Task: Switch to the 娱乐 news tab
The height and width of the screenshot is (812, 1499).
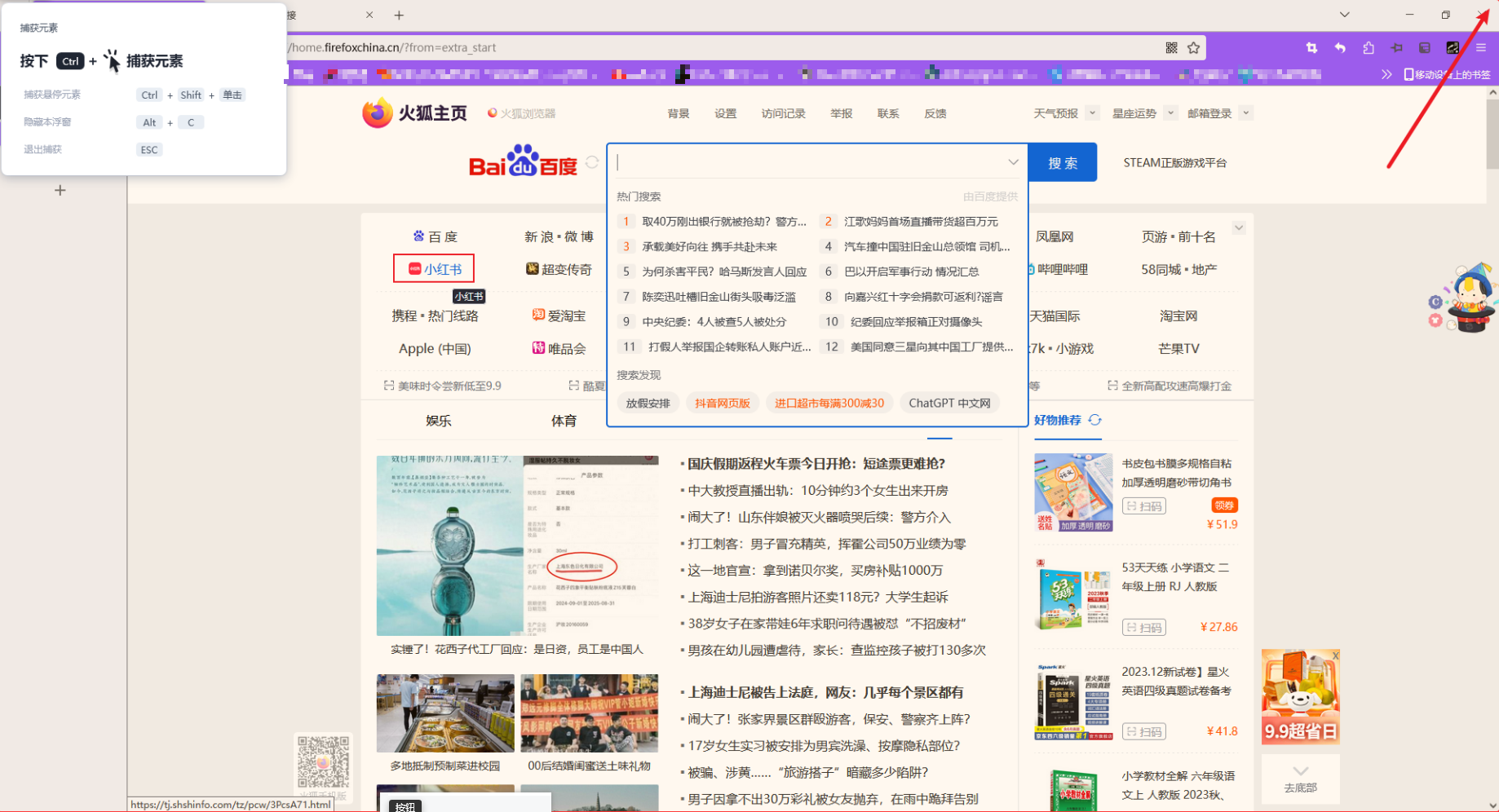Action: [x=438, y=421]
